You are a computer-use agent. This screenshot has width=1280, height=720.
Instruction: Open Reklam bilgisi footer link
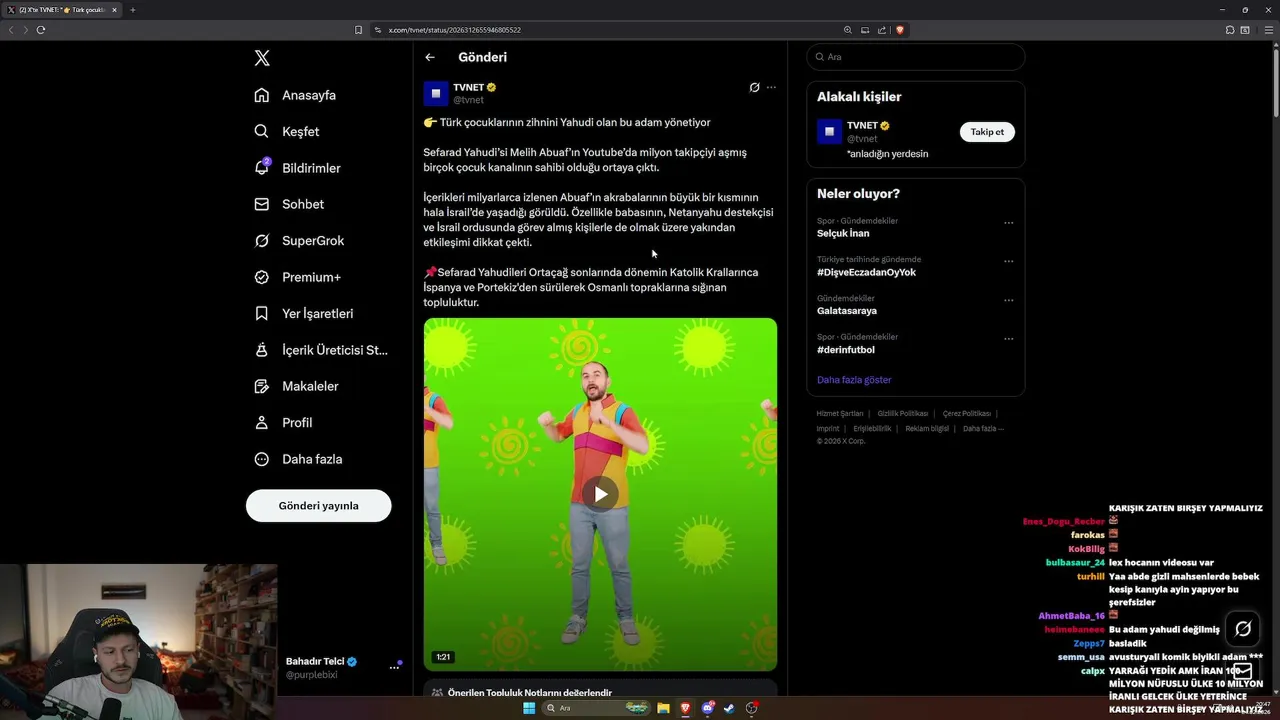927,429
